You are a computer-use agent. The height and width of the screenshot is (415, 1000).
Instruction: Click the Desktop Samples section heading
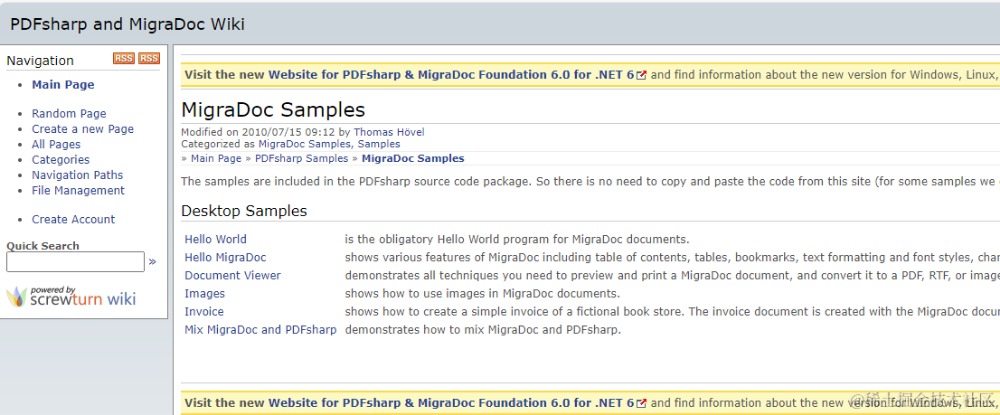tap(244, 211)
